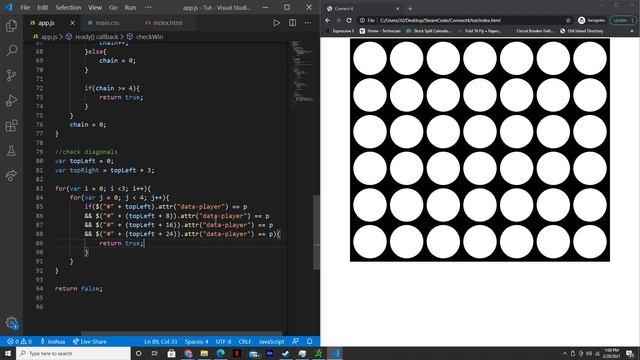Open a new browser tab

pyautogui.click(x=410, y=8)
